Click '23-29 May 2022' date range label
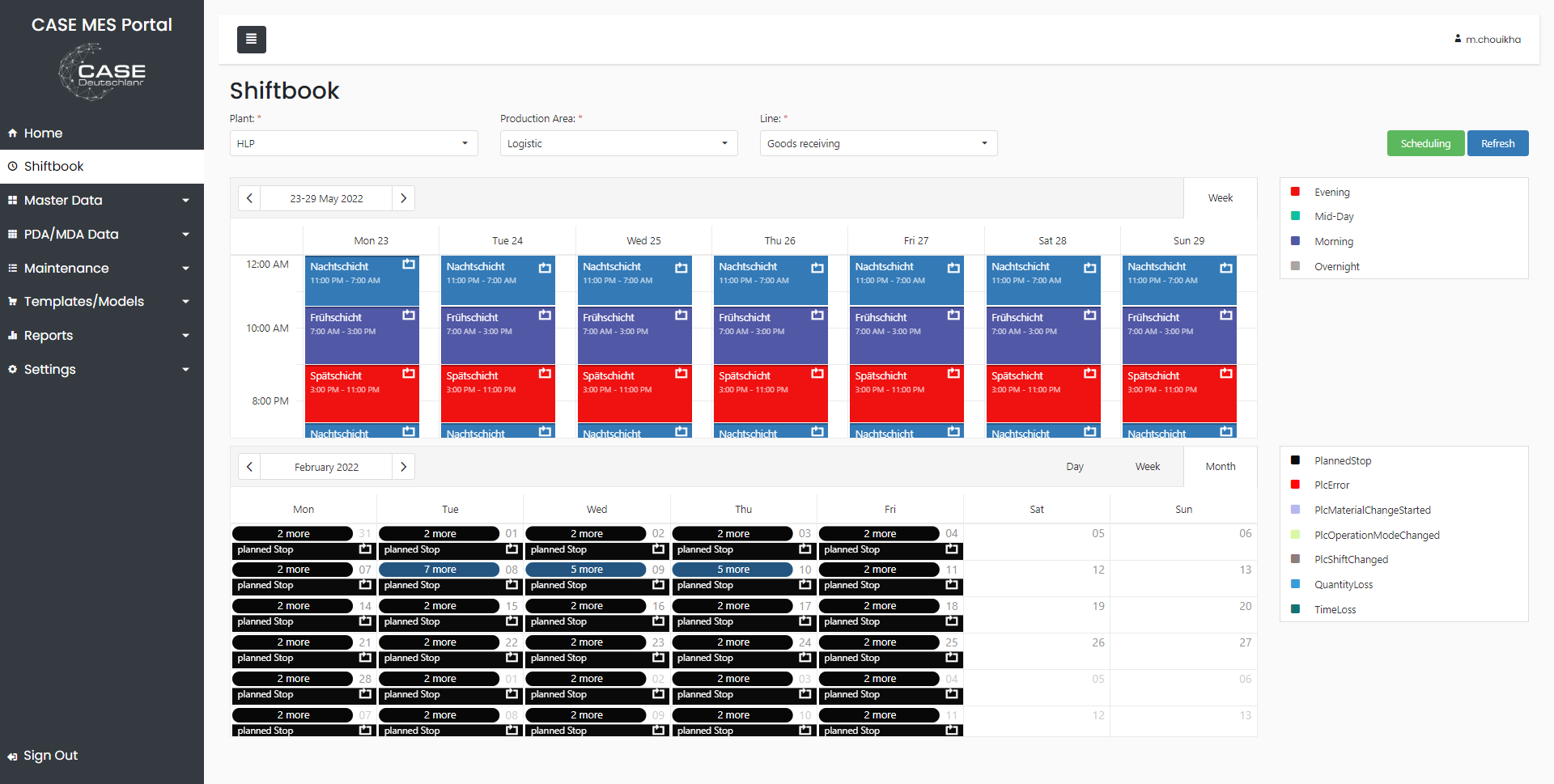The image size is (1554, 784). click(x=326, y=198)
